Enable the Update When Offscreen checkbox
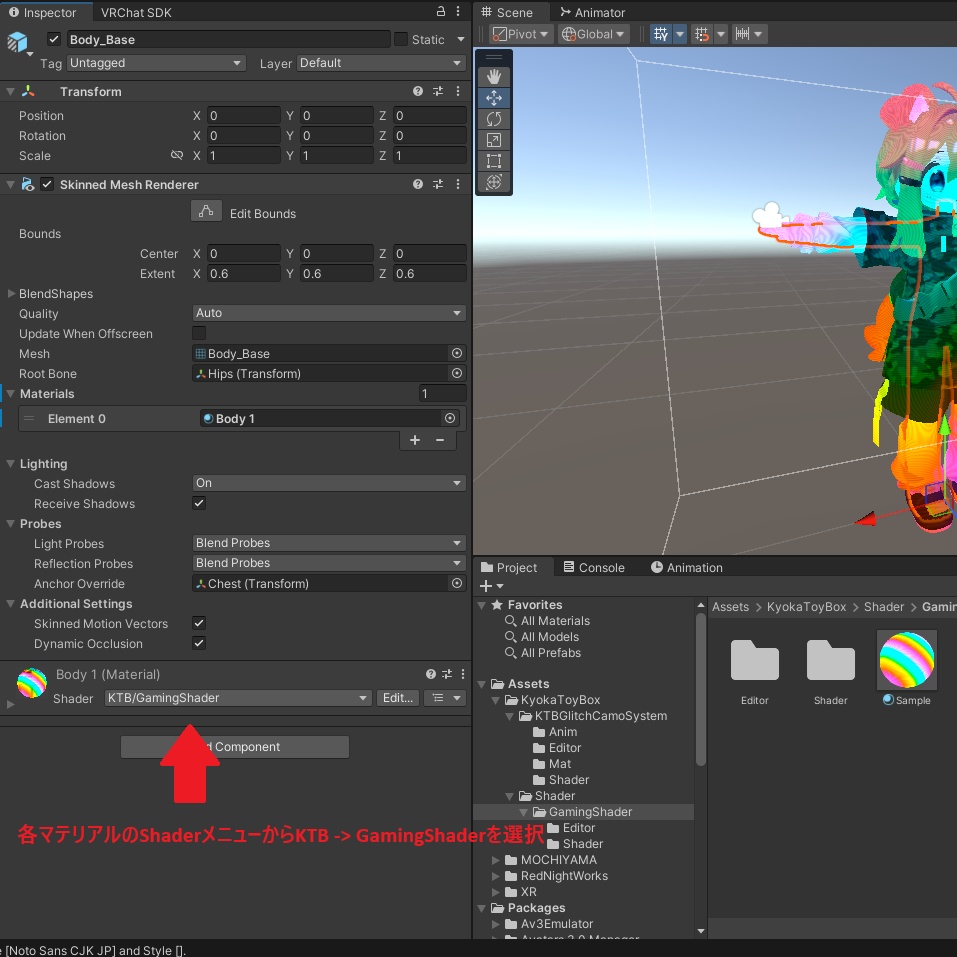The width and height of the screenshot is (957, 957). tap(197, 333)
